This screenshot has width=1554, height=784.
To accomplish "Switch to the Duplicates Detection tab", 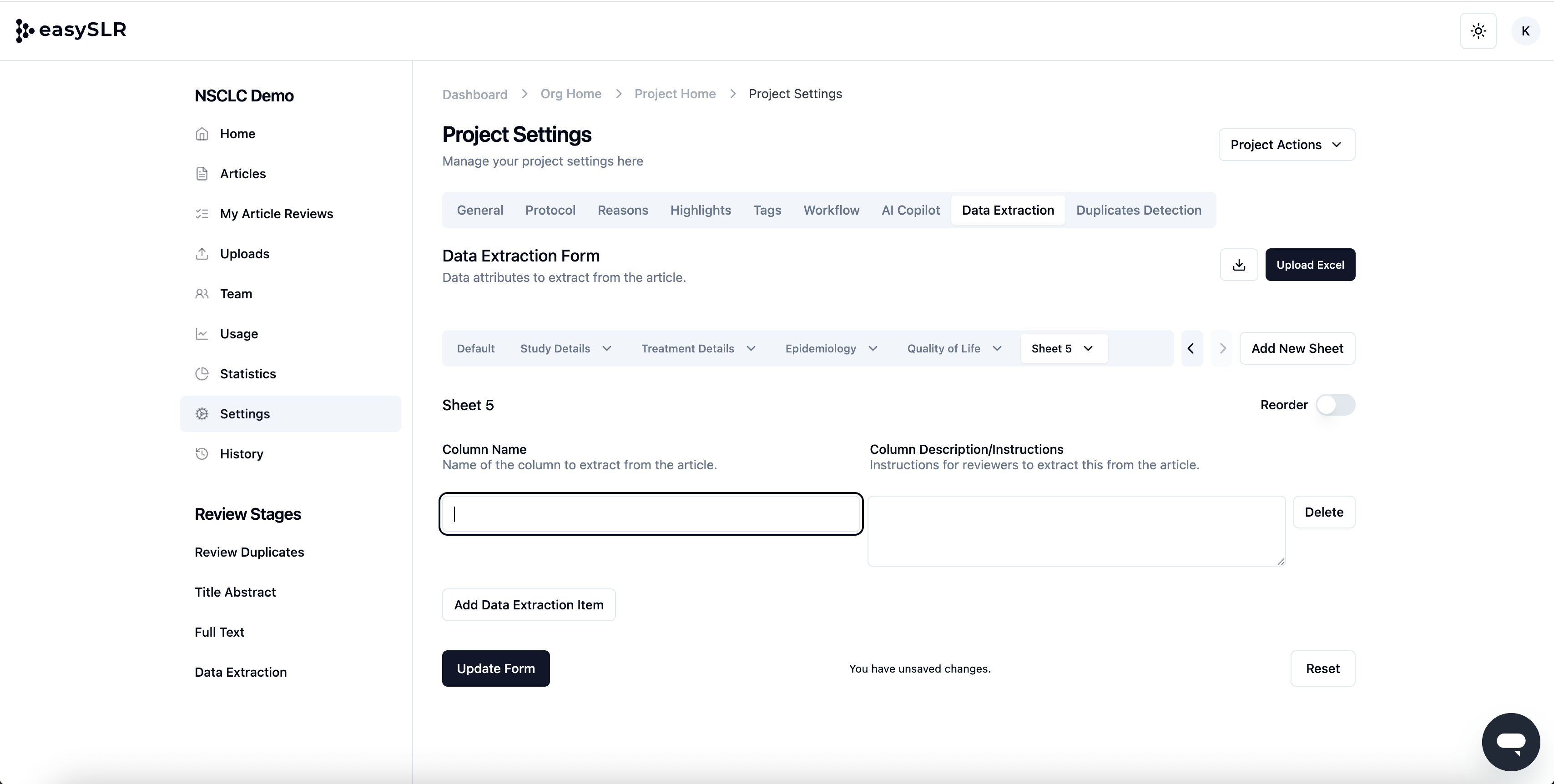I will [x=1138, y=210].
